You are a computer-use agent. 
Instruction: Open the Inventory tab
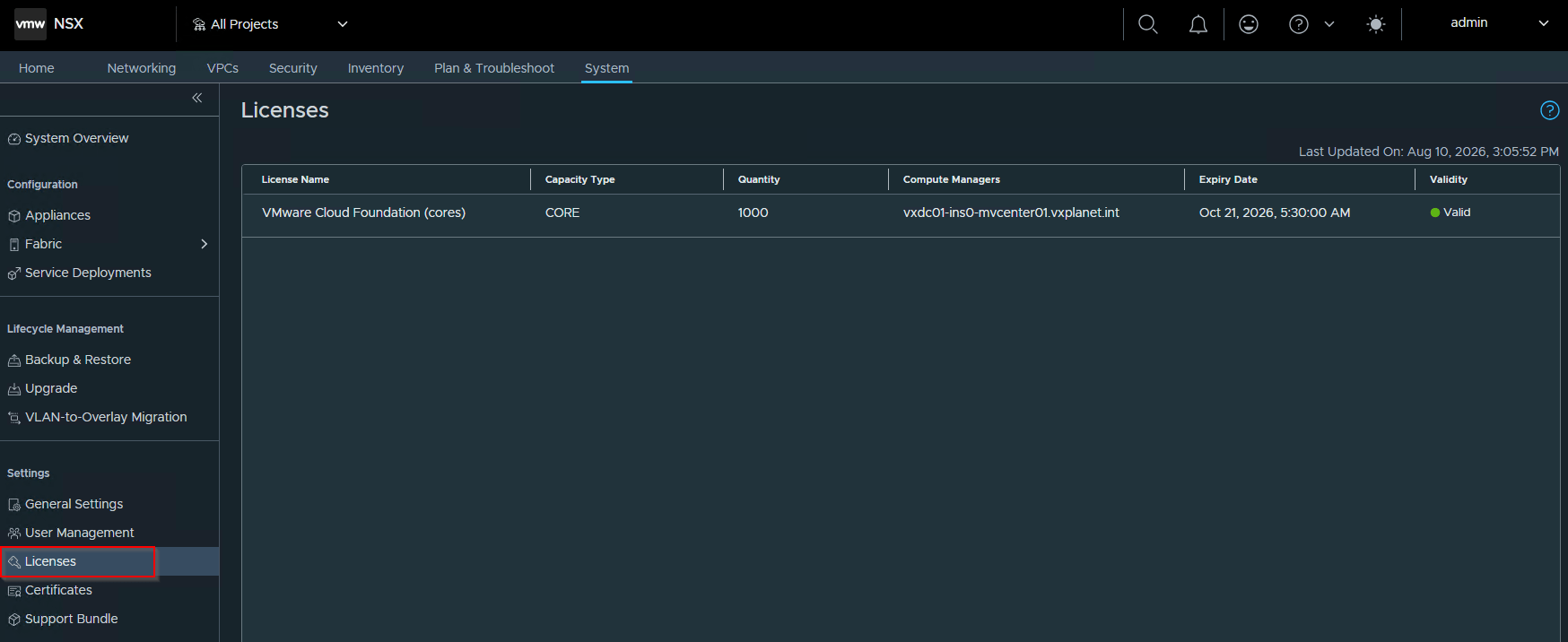coord(376,68)
